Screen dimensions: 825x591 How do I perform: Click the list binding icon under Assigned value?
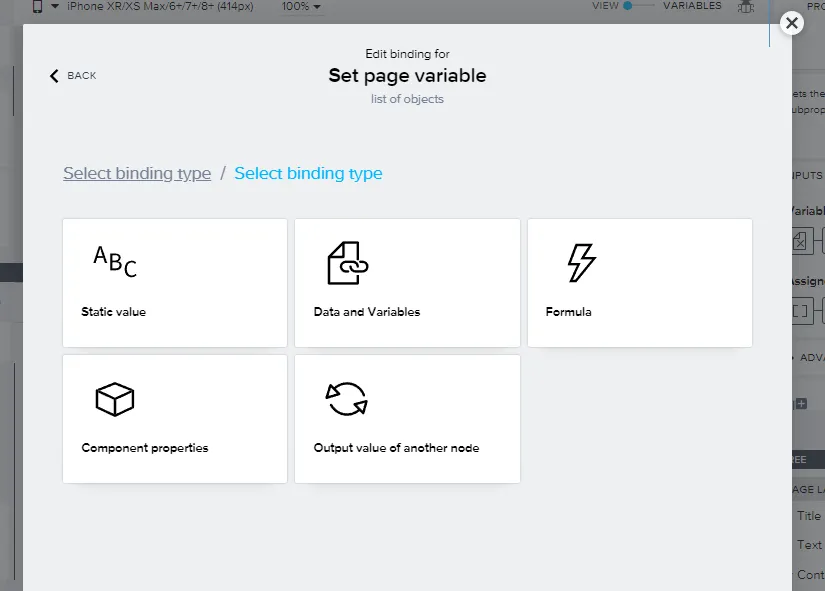click(x=800, y=311)
